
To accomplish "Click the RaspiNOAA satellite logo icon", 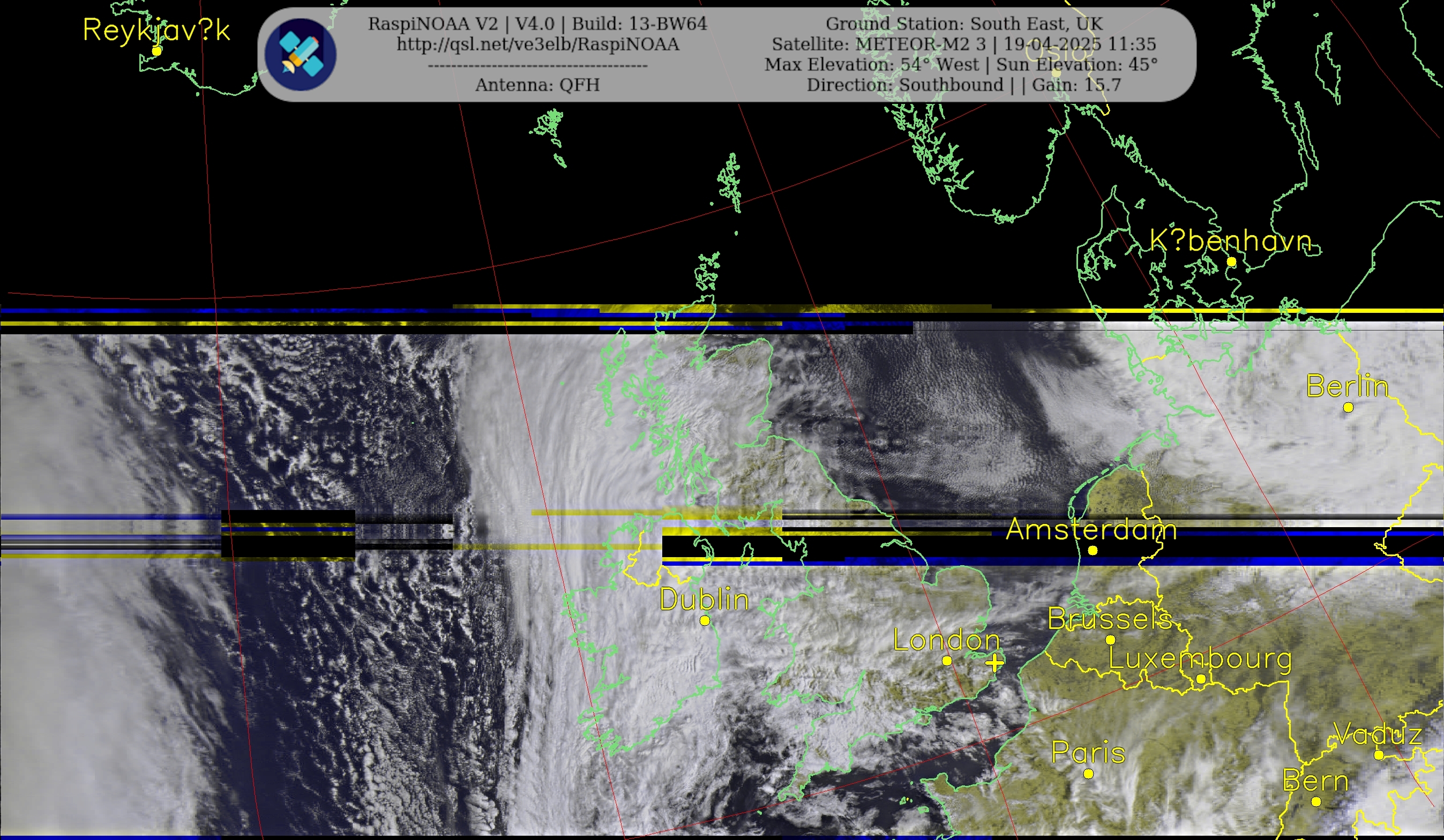I will pyautogui.click(x=300, y=55).
